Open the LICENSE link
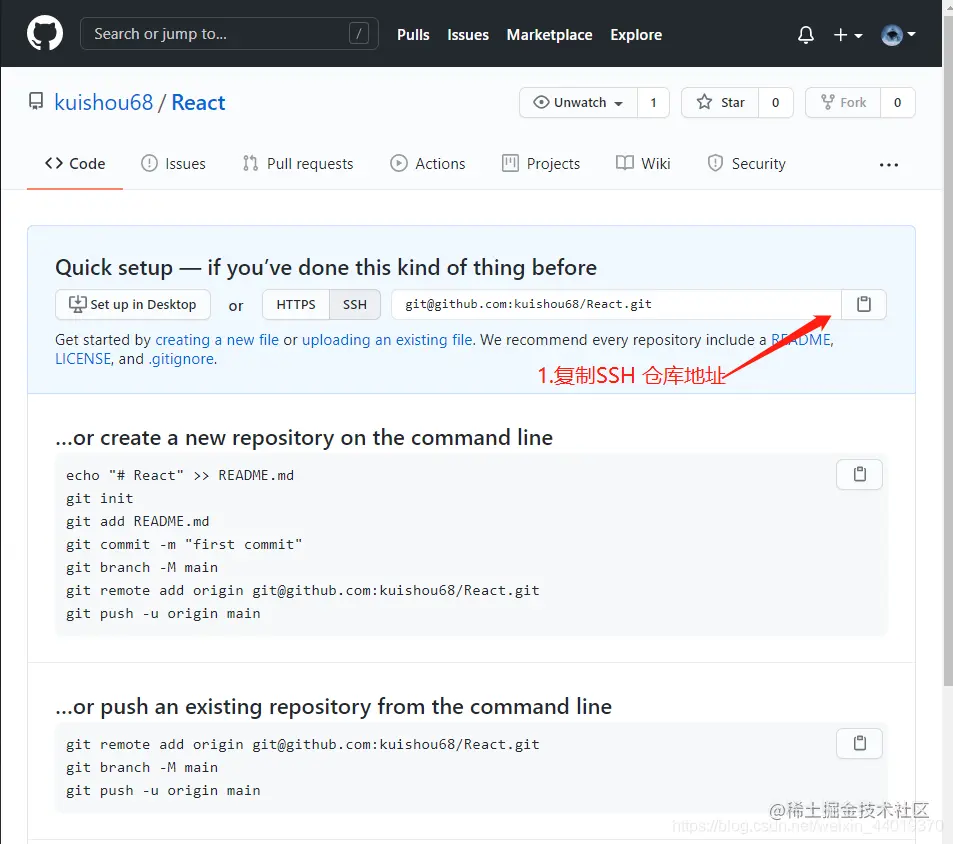The height and width of the screenshot is (844, 953). [x=83, y=359]
